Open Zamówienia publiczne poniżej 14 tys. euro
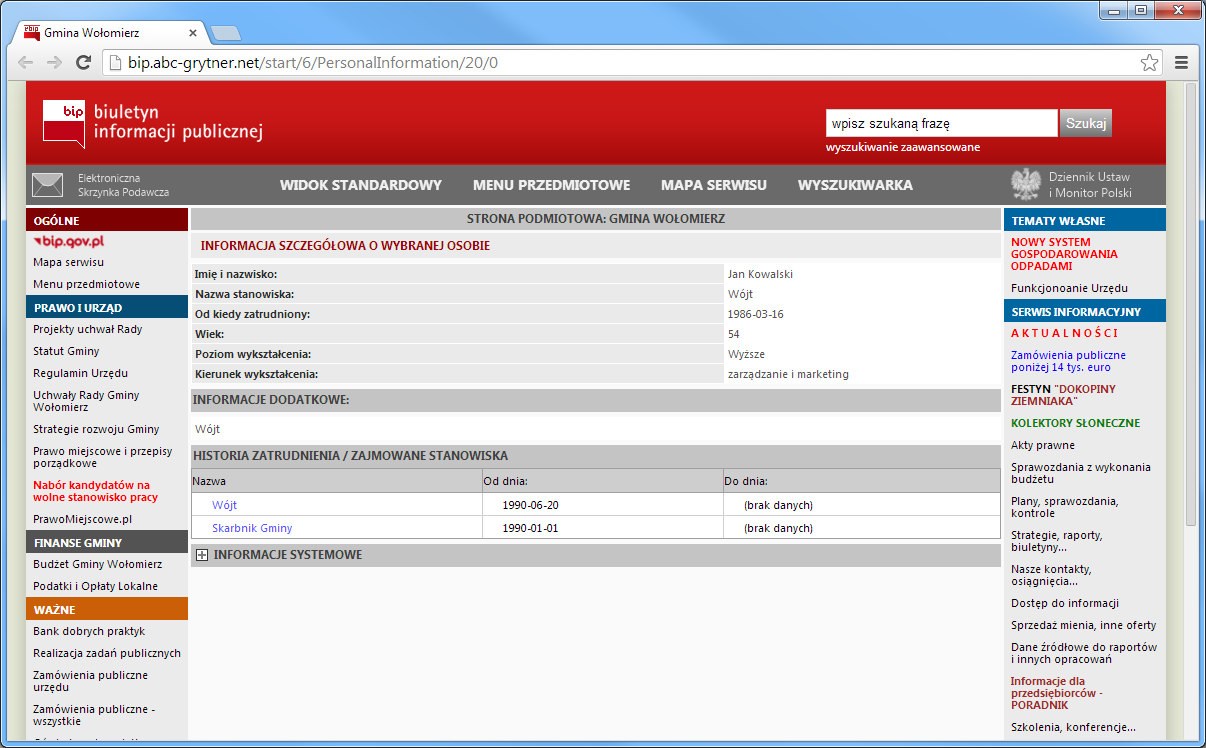 click(1068, 361)
